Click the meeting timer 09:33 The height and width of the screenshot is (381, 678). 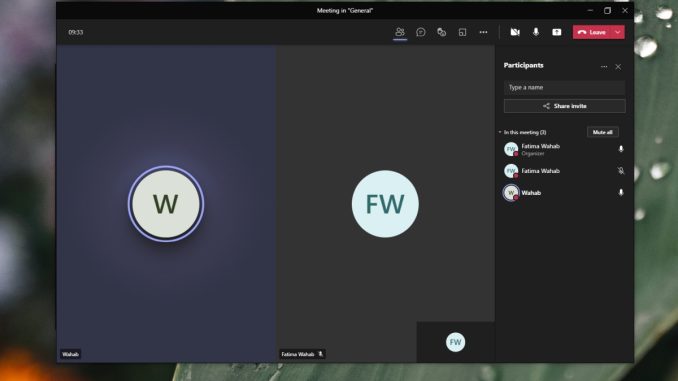[76, 32]
